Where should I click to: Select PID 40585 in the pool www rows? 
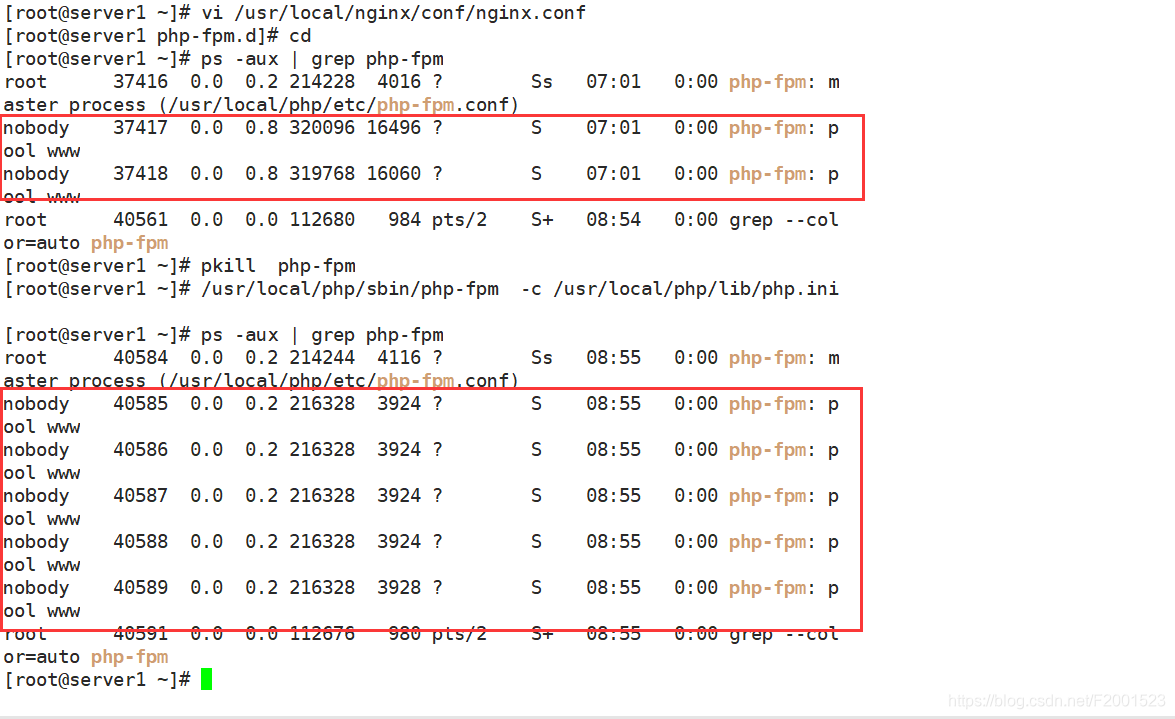click(x=141, y=404)
